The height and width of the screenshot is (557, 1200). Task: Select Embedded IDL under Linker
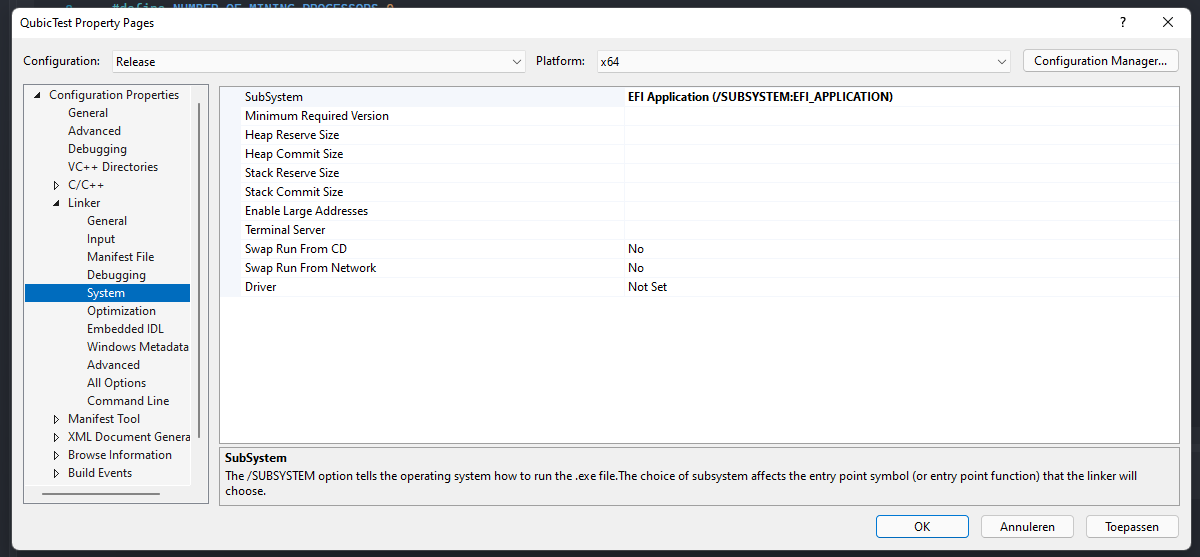tap(125, 329)
